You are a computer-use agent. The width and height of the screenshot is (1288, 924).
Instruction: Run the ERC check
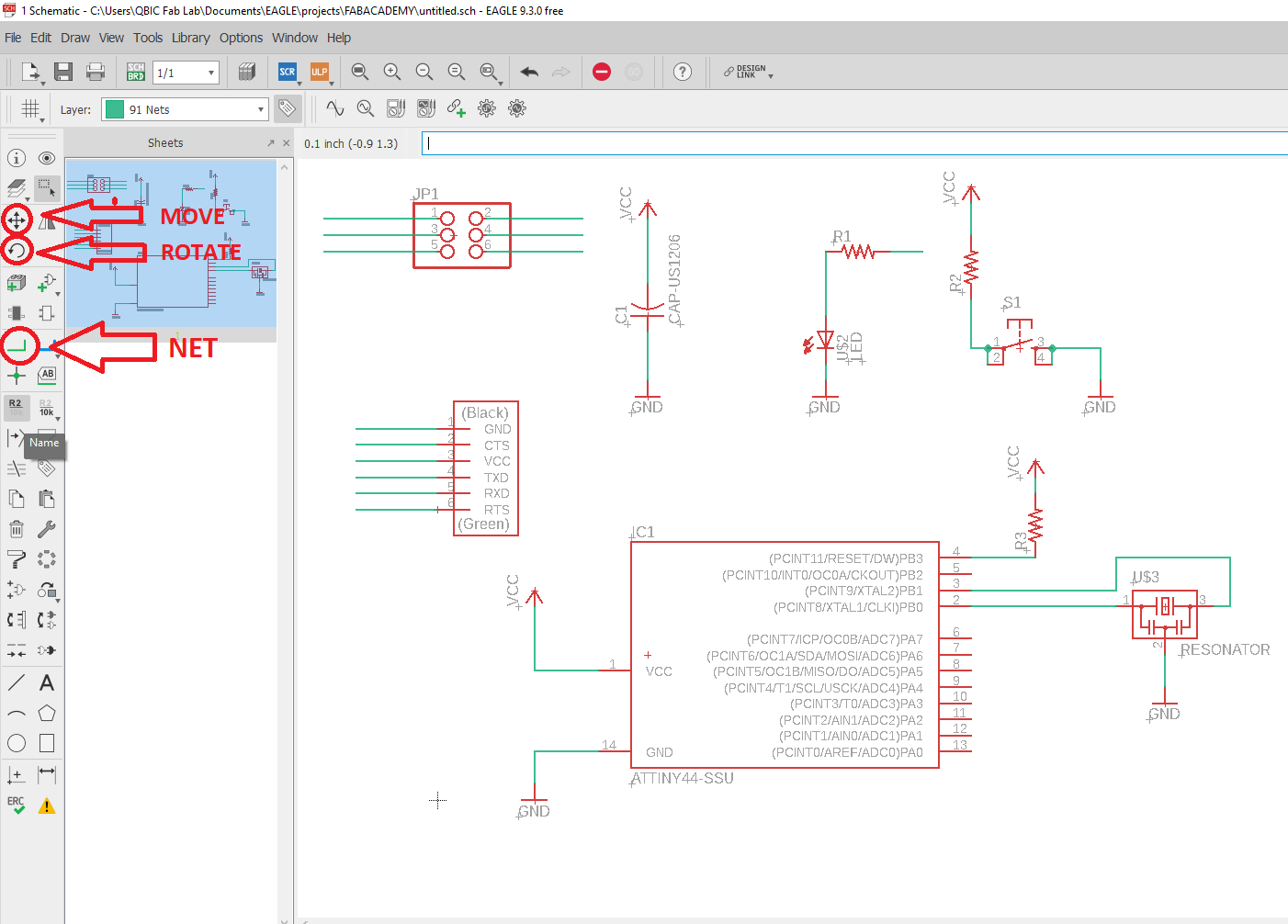click(17, 806)
